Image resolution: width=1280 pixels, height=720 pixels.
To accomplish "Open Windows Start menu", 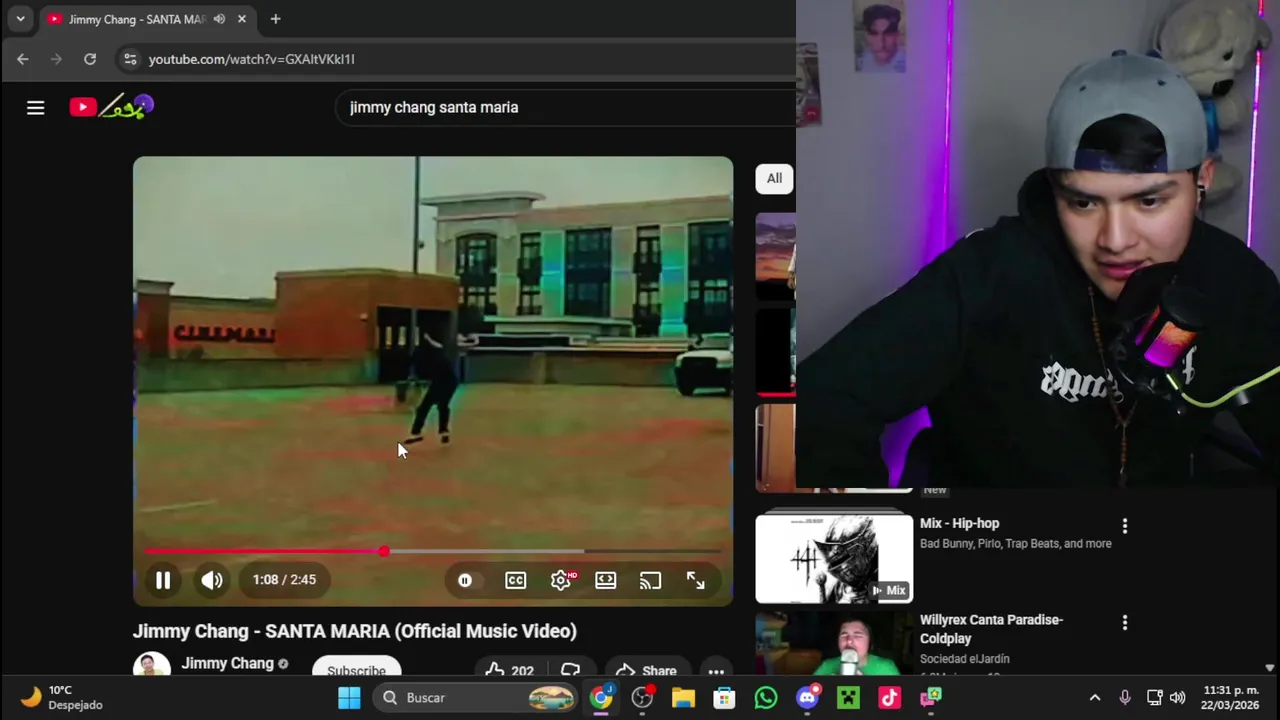I will pyautogui.click(x=349, y=698).
